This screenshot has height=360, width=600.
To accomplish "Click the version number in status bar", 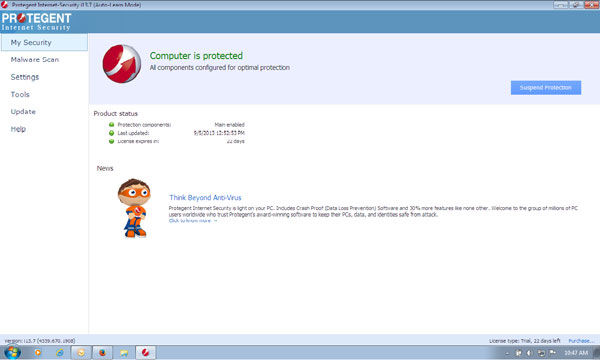I will tap(40, 340).
